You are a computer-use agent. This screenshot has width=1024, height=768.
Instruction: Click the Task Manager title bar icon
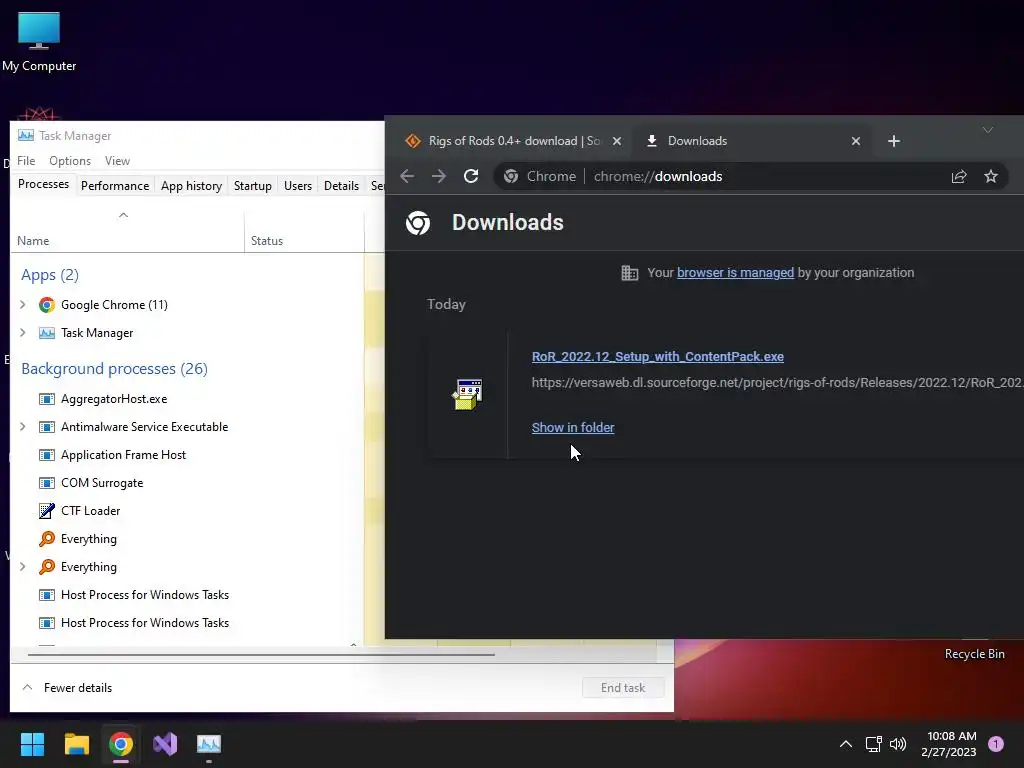[x=25, y=135]
